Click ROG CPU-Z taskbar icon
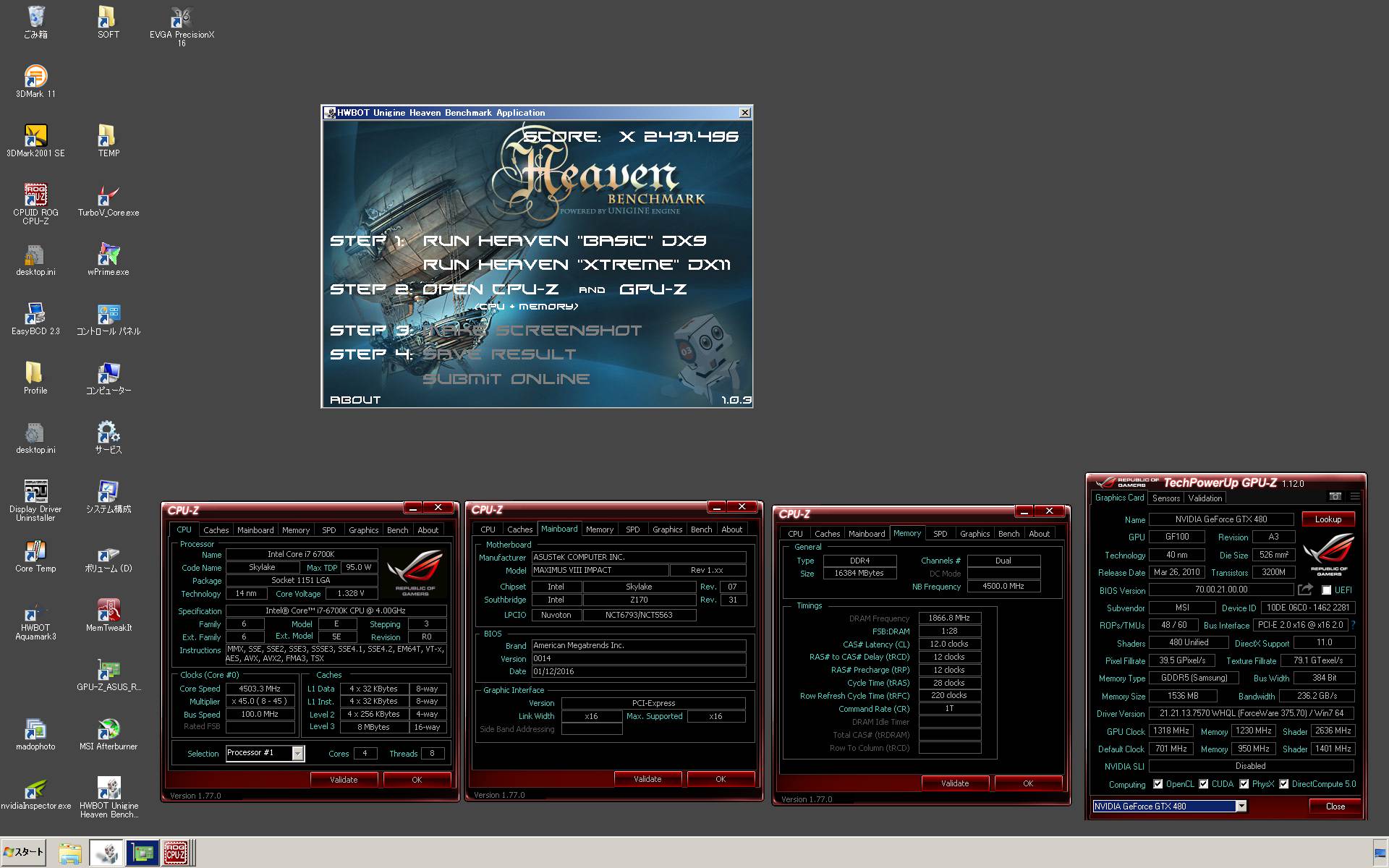 175,853
